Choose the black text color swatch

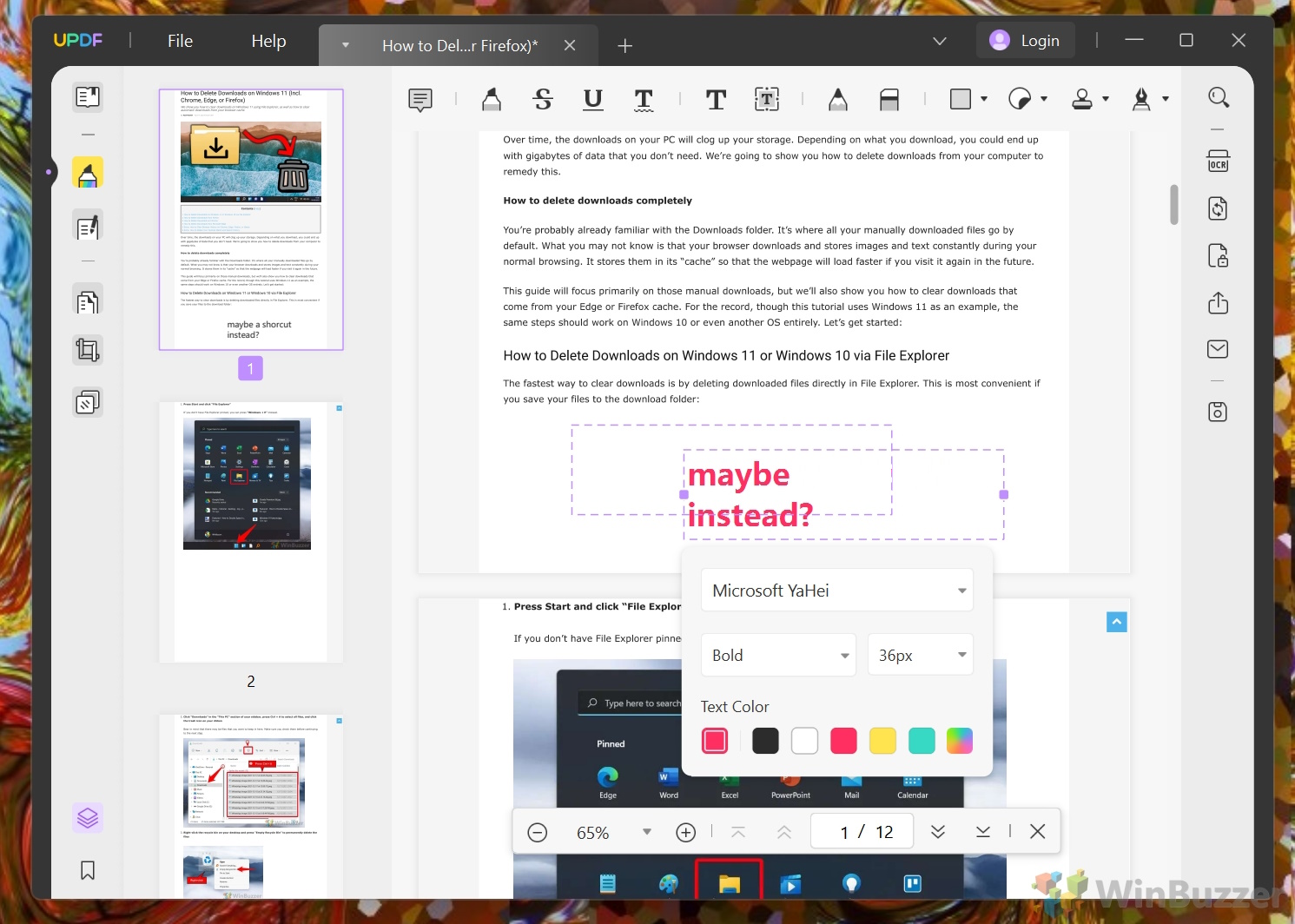point(765,741)
